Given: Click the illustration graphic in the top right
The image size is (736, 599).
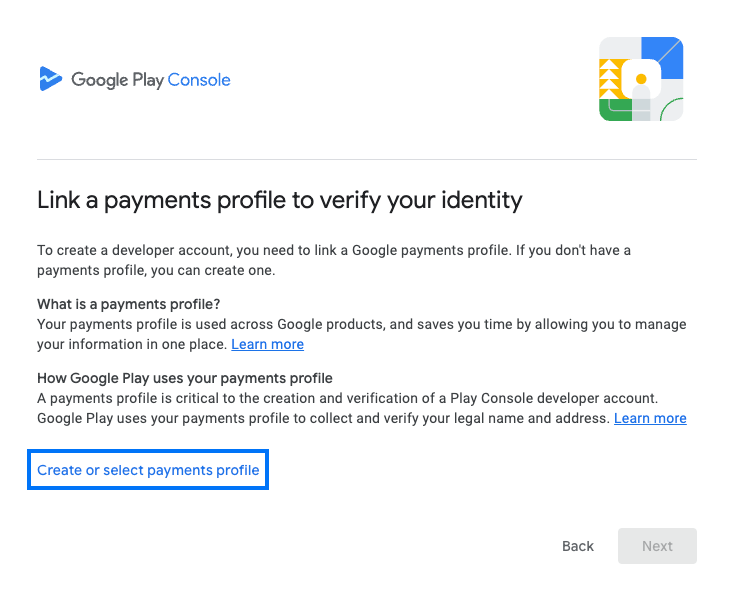Looking at the screenshot, I should pyautogui.click(x=641, y=79).
